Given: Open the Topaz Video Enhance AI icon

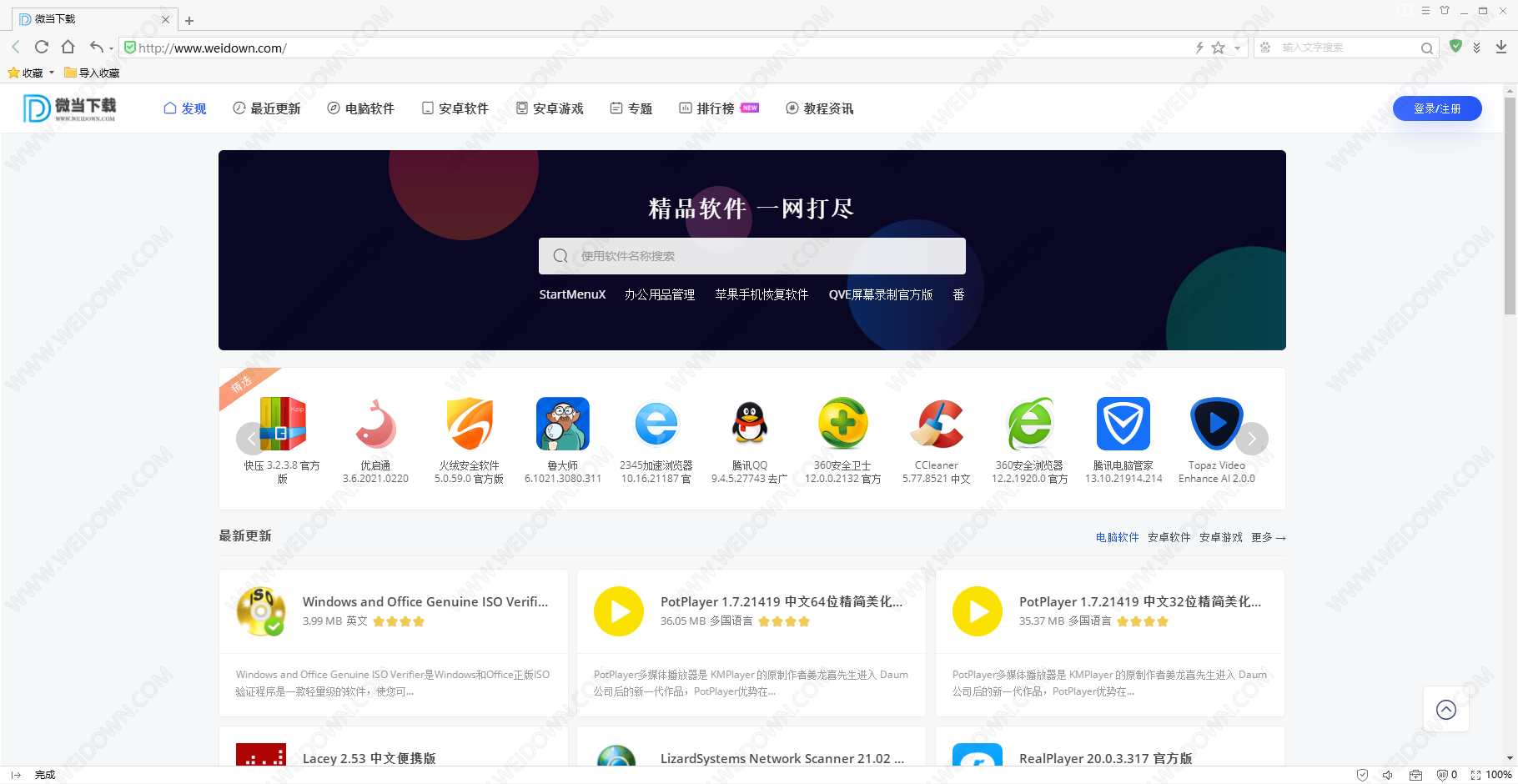Looking at the screenshot, I should (x=1217, y=424).
